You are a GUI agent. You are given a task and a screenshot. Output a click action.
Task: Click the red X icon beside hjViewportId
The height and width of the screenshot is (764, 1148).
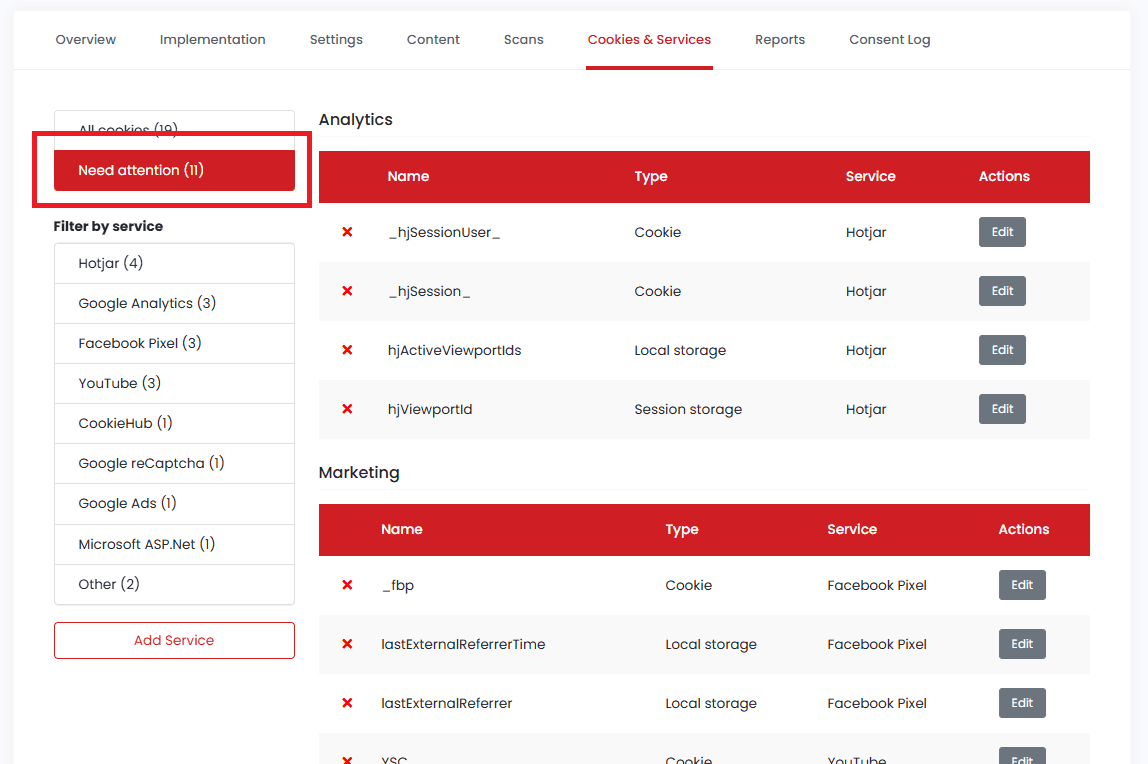point(347,409)
